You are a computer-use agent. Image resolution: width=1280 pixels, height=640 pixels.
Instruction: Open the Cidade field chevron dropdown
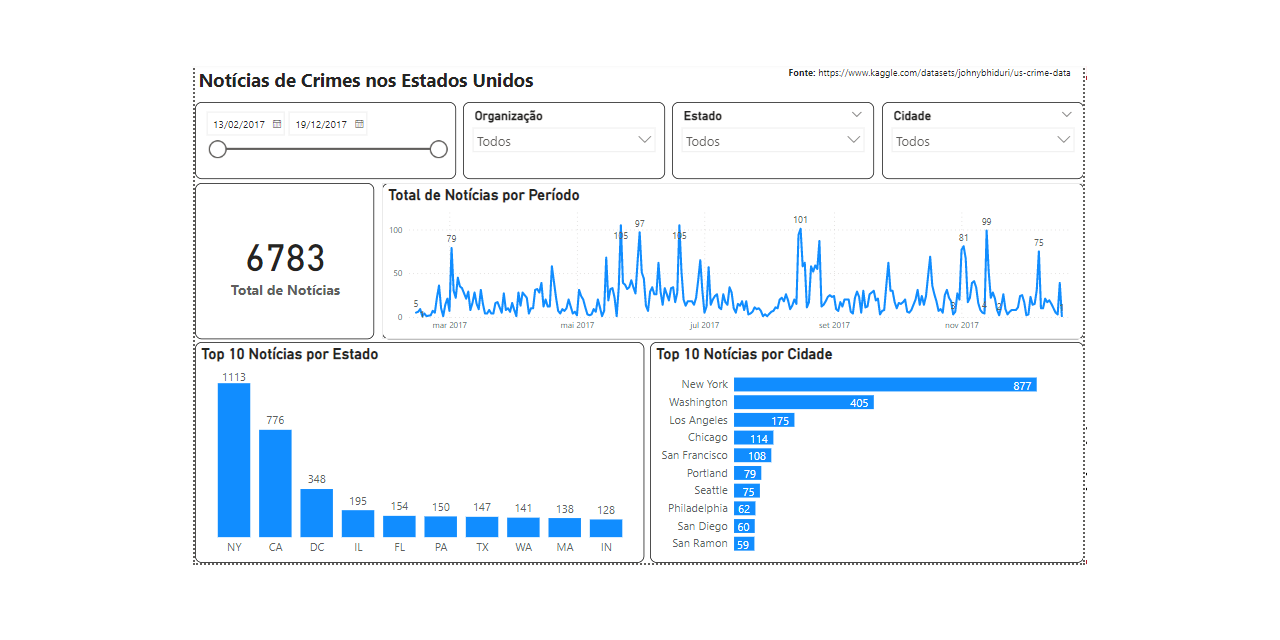(x=1066, y=114)
